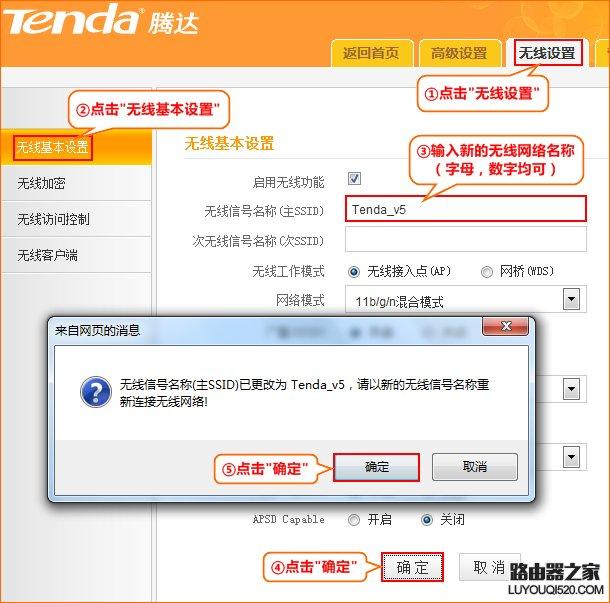This screenshot has width=610, height=603.
Task: Toggle the 启用无线功能 checkbox
Action: [x=354, y=179]
